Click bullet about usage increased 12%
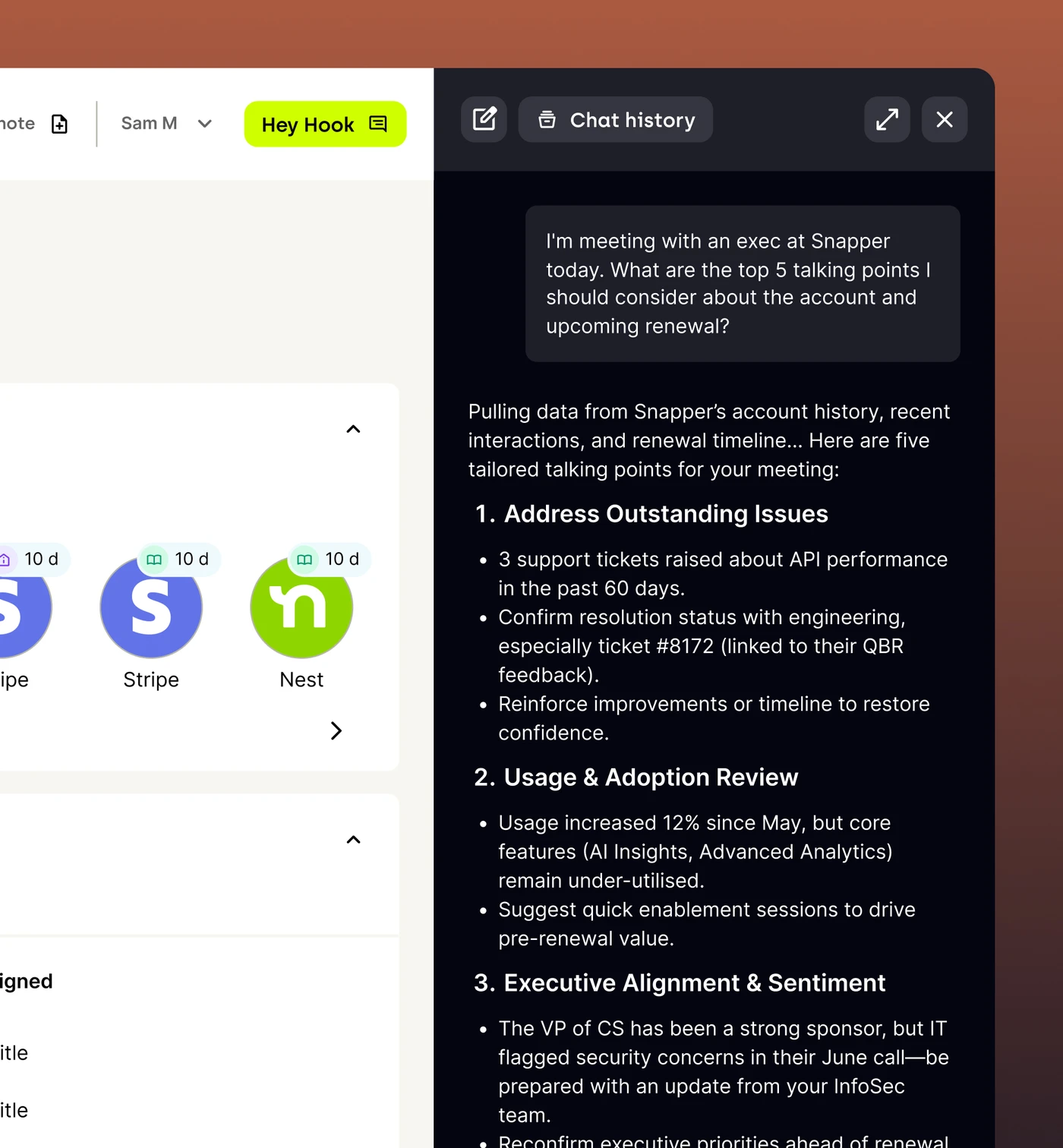This screenshot has width=1063, height=1148. coord(695,851)
